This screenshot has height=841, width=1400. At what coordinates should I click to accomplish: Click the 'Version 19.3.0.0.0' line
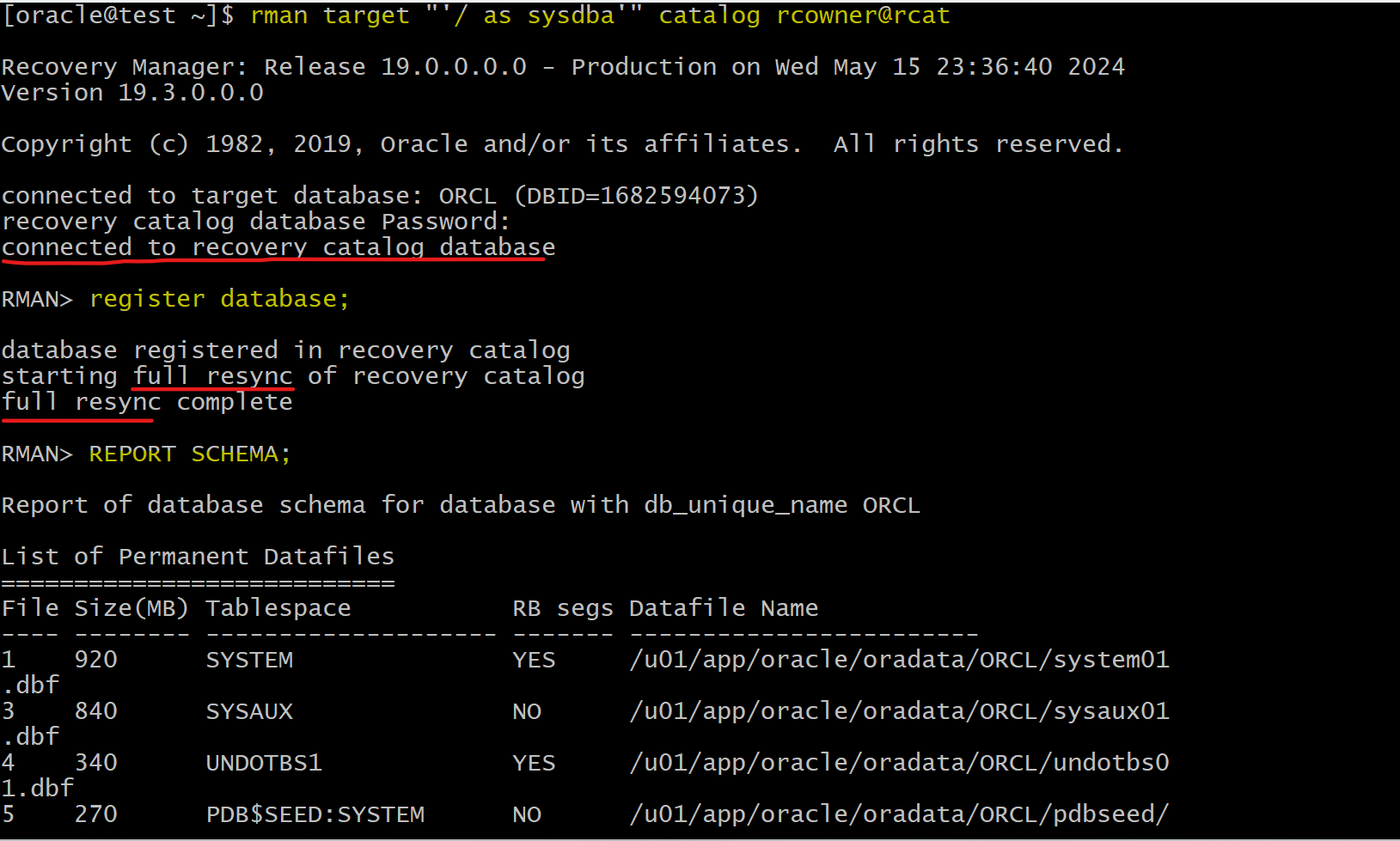tap(132, 93)
